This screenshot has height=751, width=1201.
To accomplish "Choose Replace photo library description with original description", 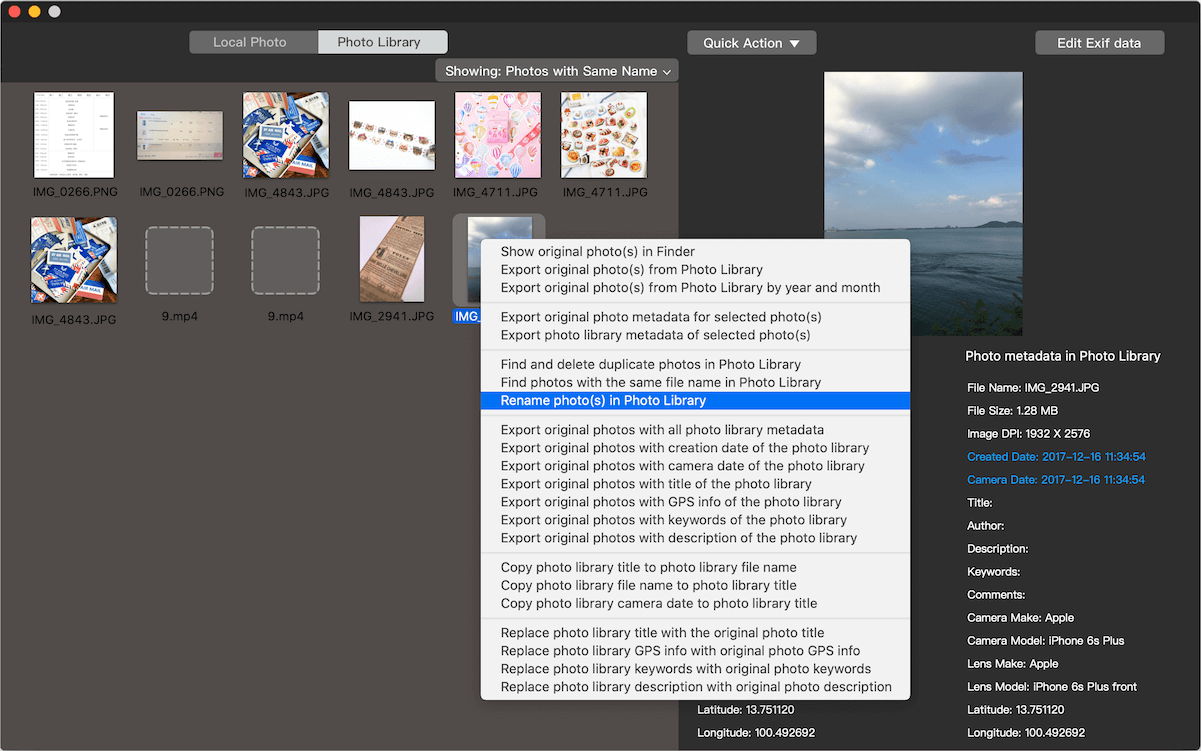I will point(695,687).
